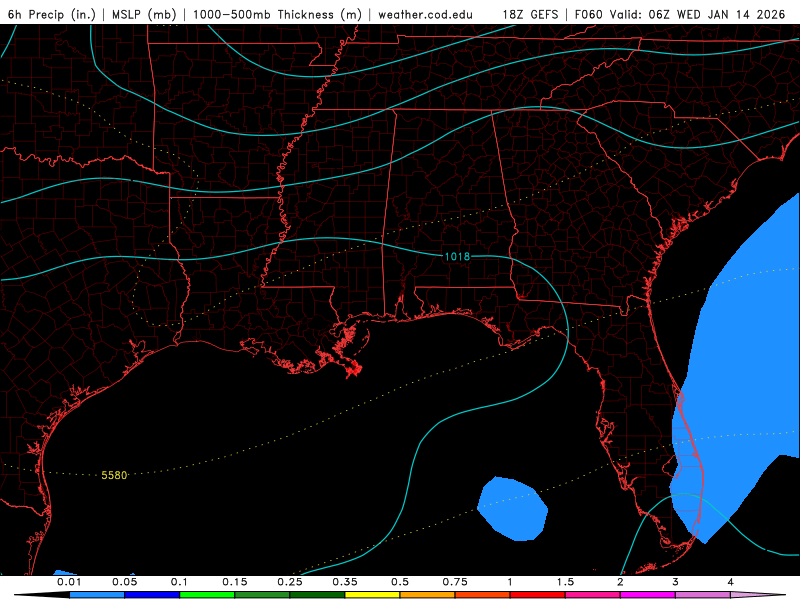This screenshot has height=600, width=800.
Task: Click the '18Z GEFS' model run text
Action: click(530, 15)
